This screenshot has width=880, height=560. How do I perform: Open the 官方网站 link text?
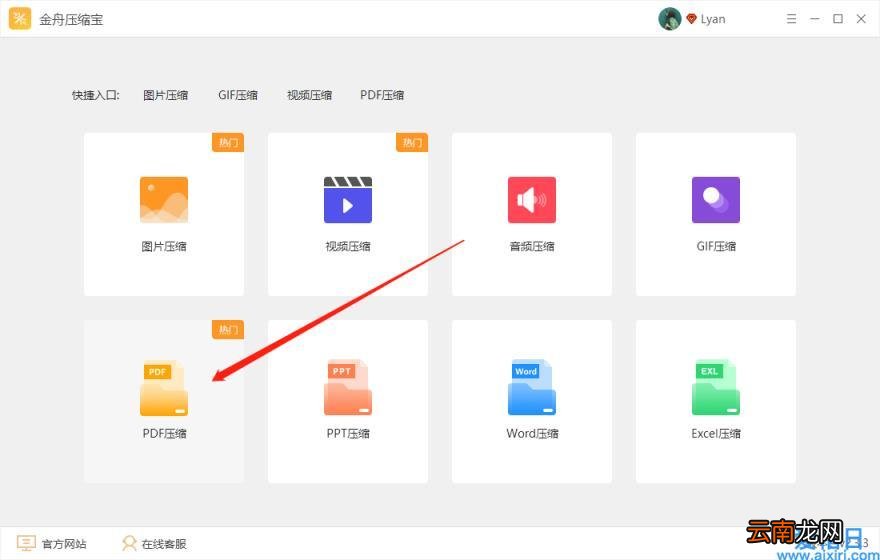64,544
